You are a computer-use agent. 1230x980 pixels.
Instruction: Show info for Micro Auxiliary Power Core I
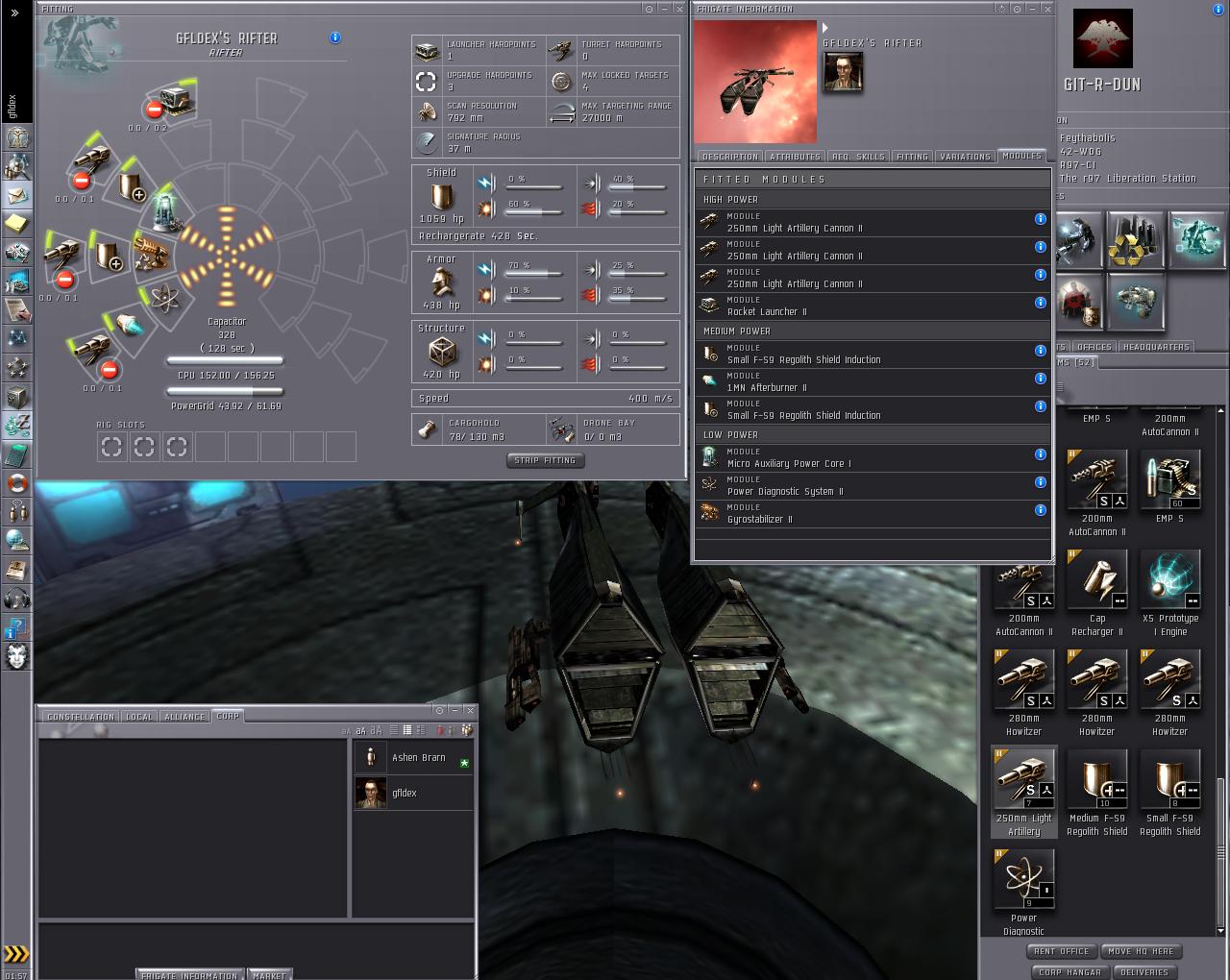pos(1040,454)
